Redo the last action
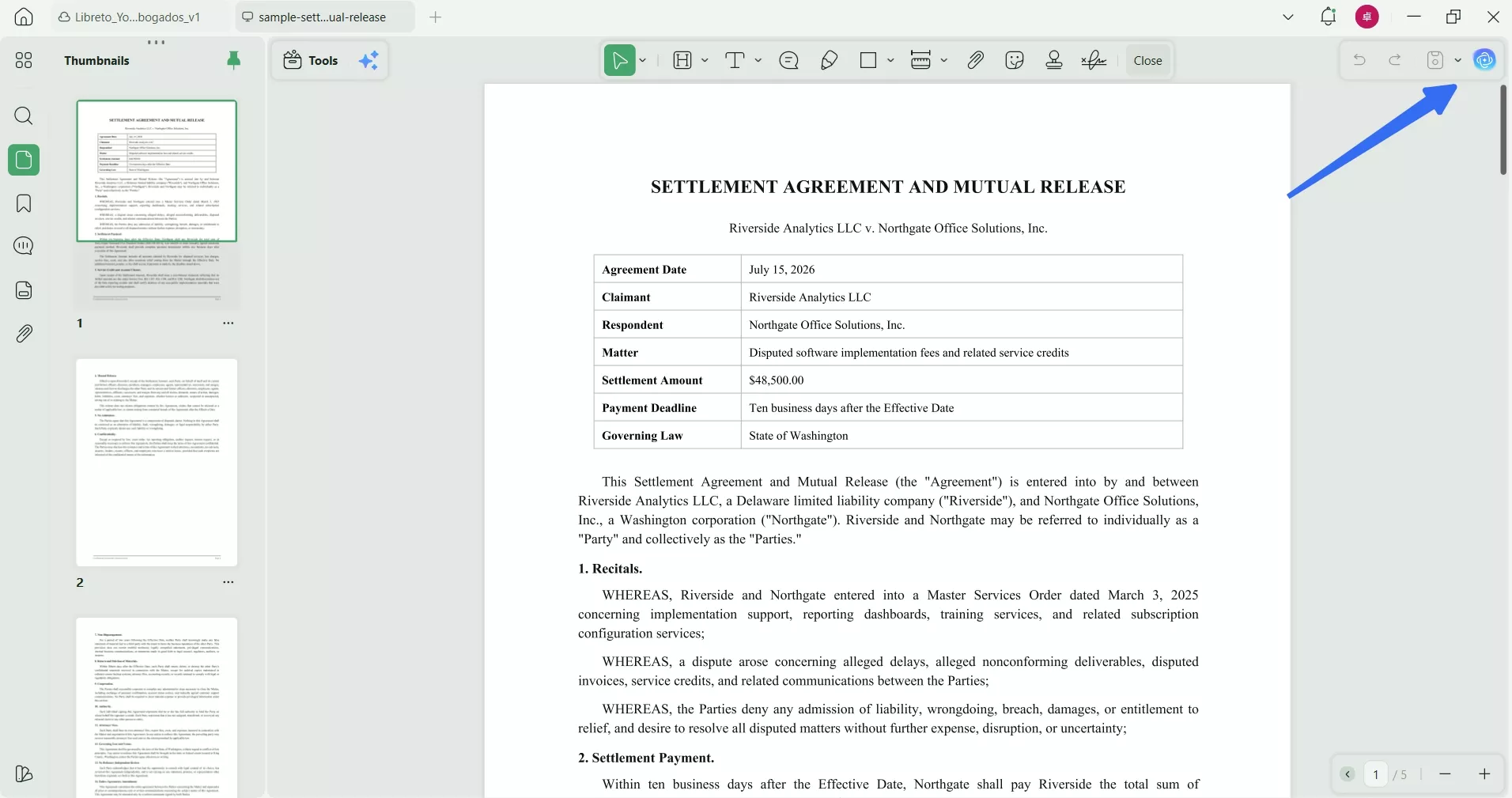The height and width of the screenshot is (798, 1512). [x=1395, y=60]
